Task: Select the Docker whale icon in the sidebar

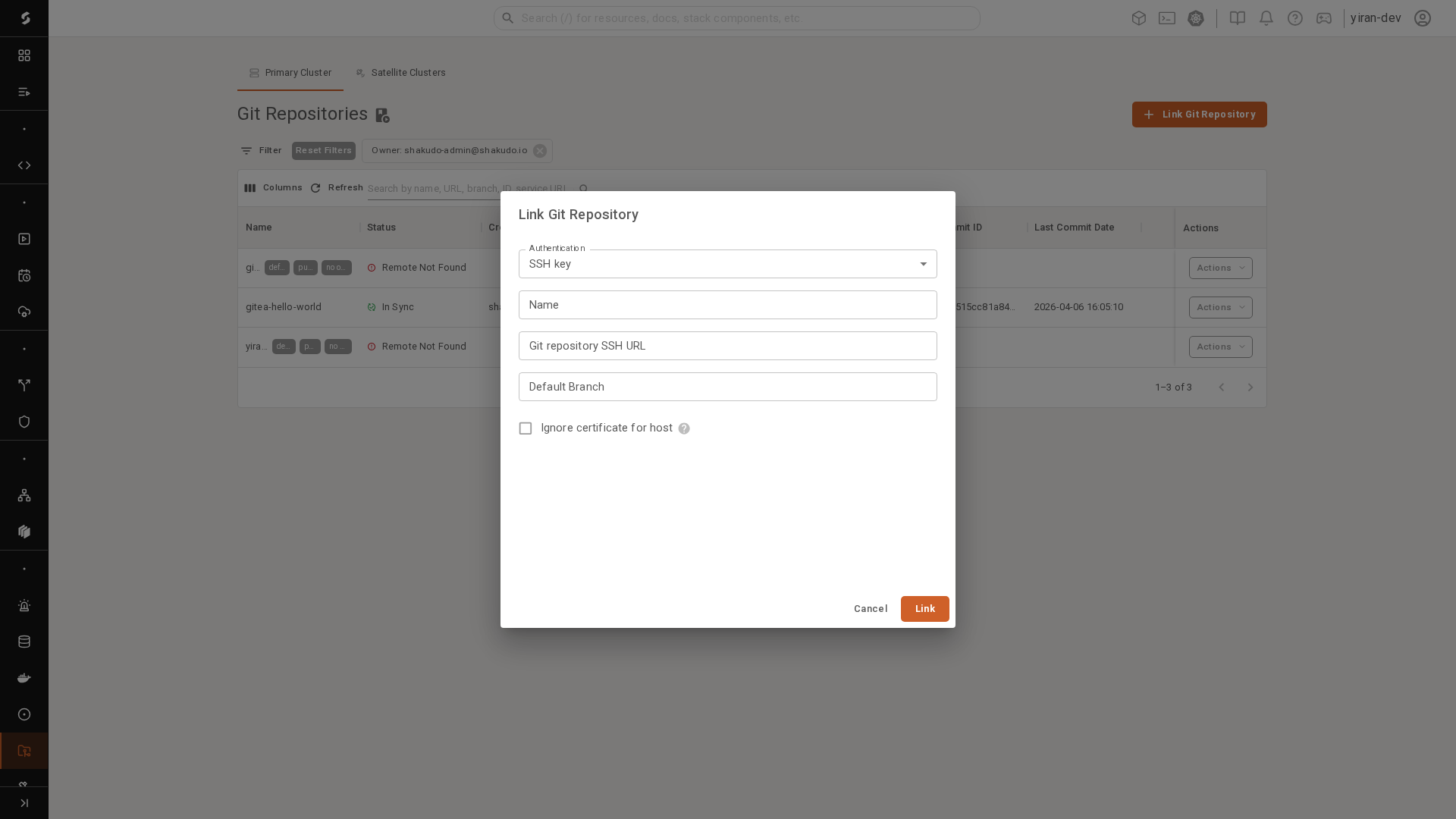Action: point(24,678)
